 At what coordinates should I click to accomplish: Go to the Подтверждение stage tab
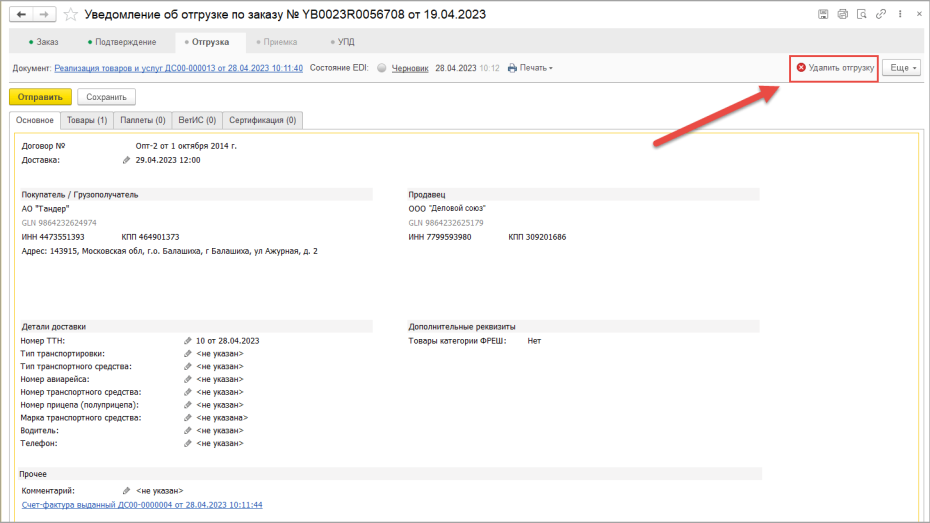[122, 42]
